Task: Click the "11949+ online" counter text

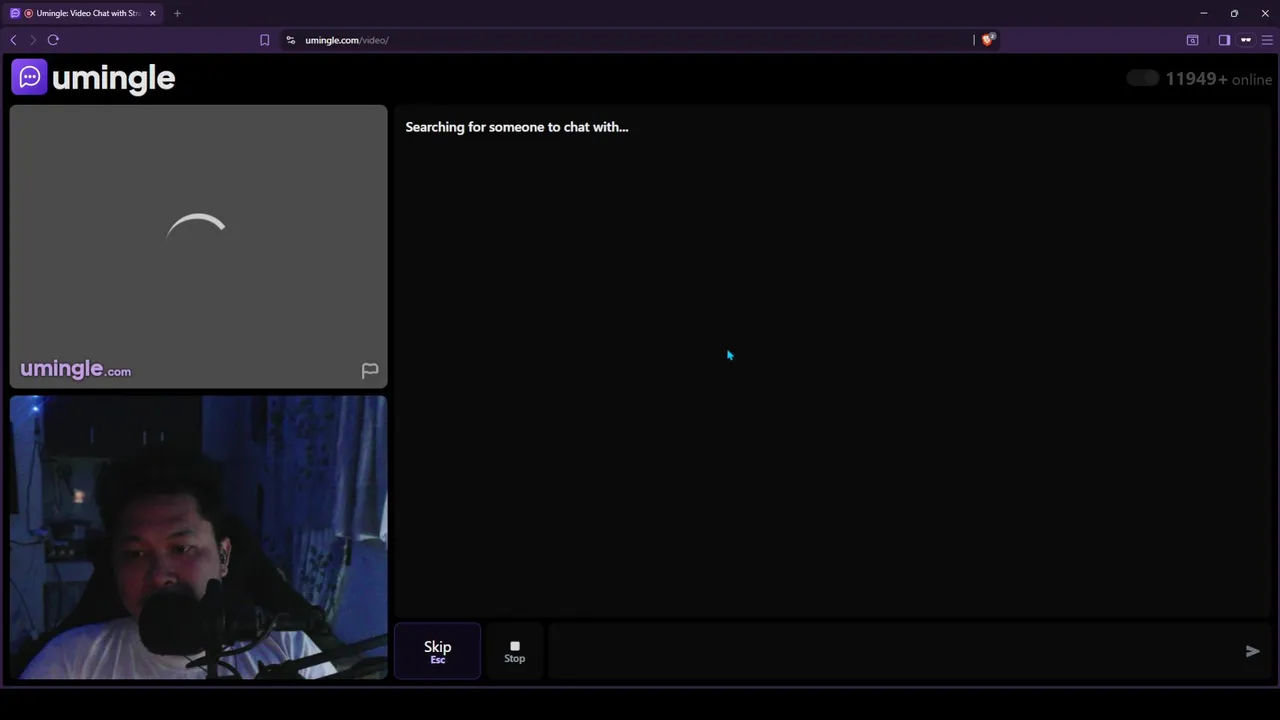Action: click(x=1218, y=79)
